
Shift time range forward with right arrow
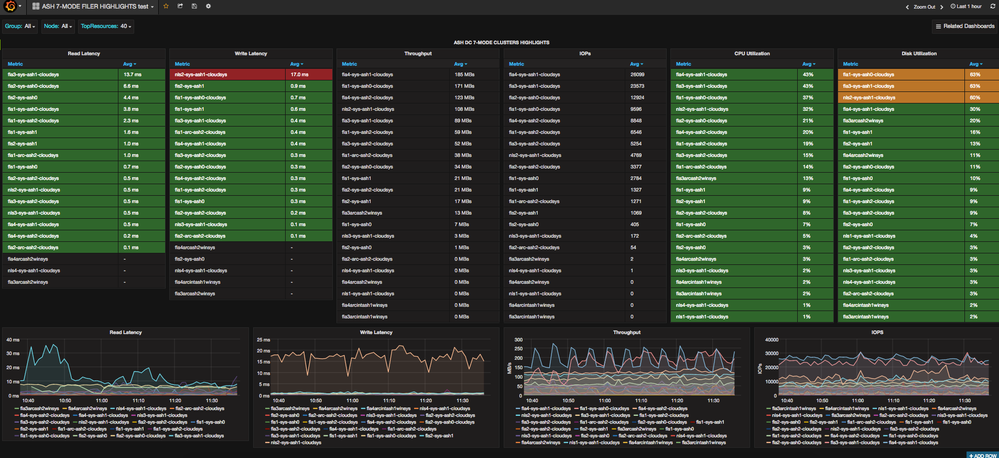click(940, 6)
